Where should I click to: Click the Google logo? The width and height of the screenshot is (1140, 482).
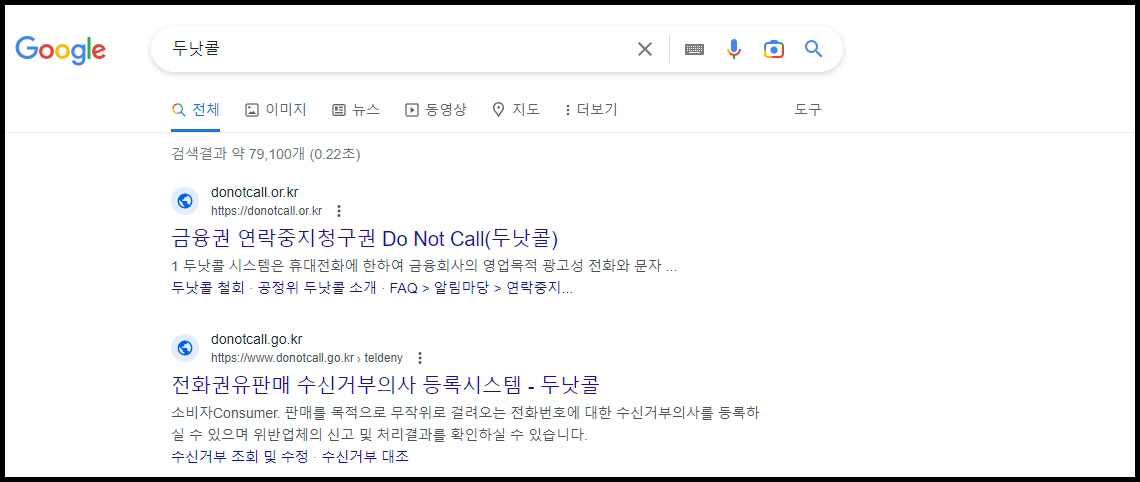click(60, 50)
